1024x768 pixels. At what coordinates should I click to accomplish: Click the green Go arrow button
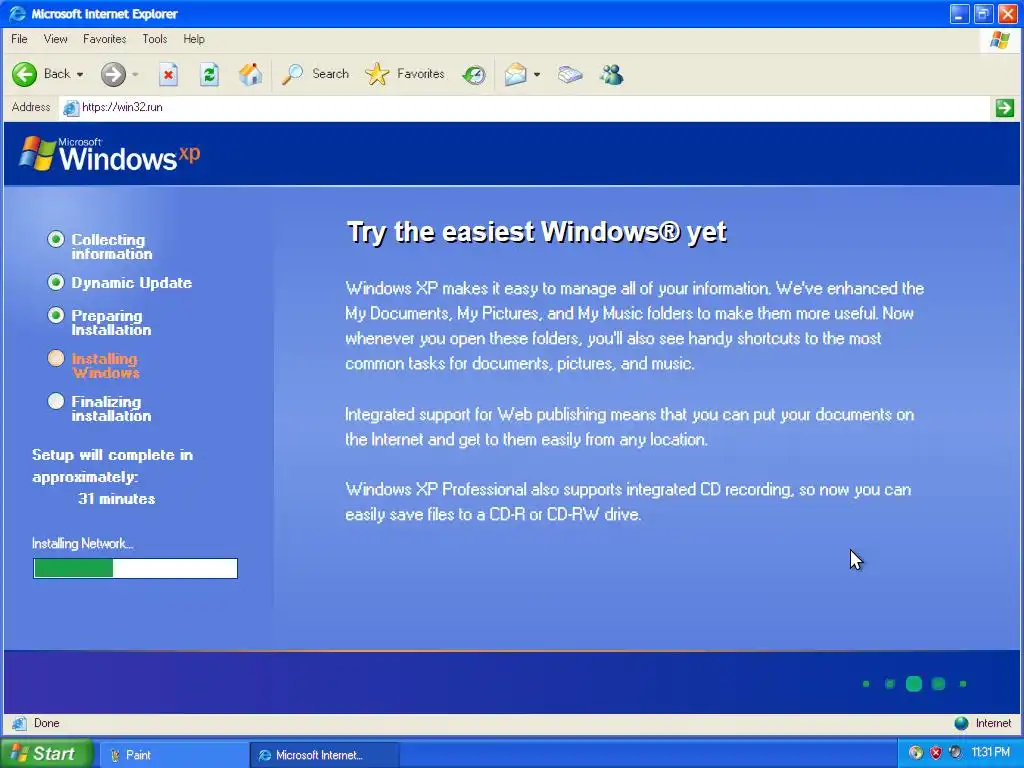1005,108
